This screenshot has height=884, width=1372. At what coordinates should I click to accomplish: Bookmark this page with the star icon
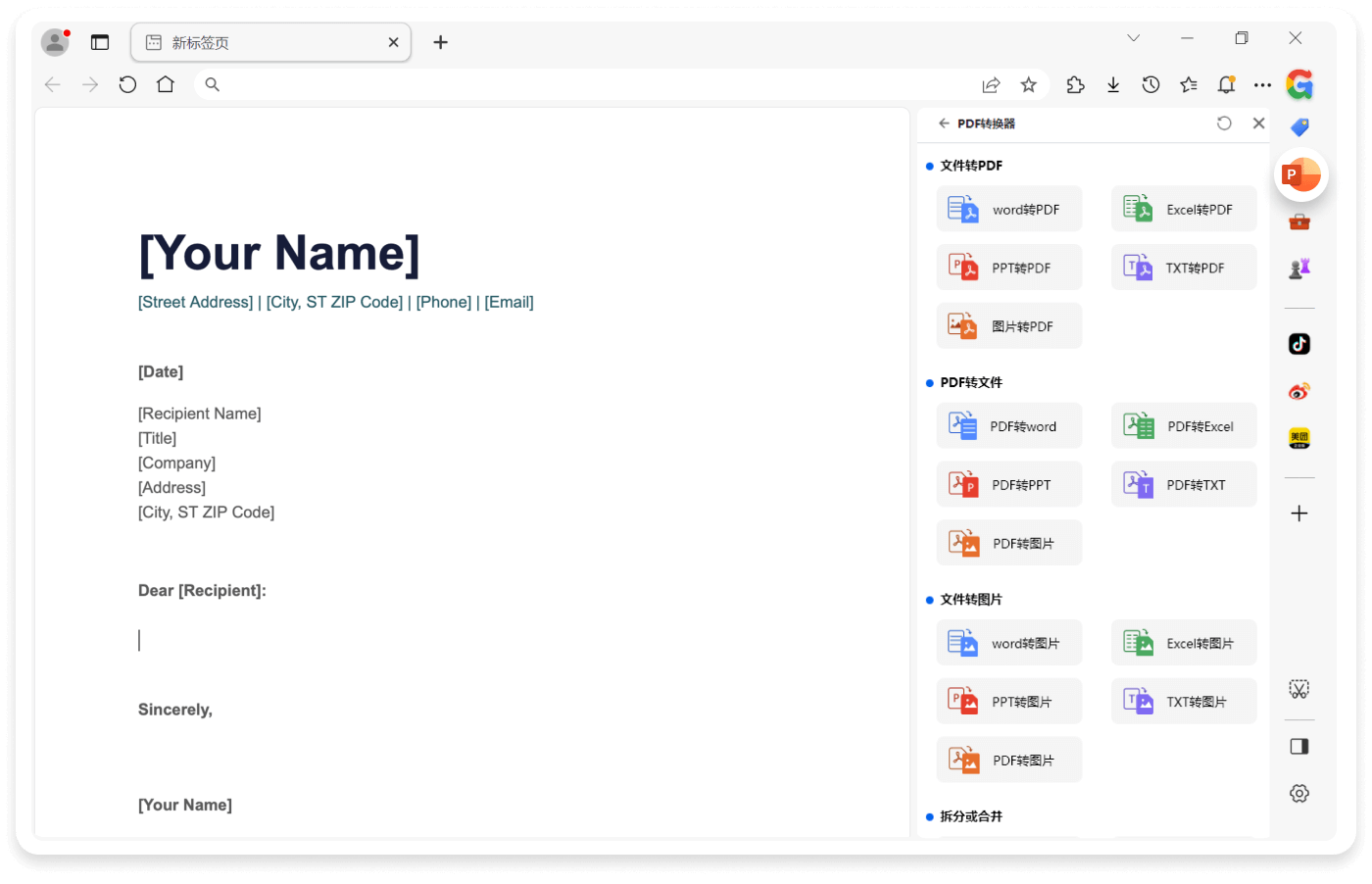pyautogui.click(x=1028, y=85)
